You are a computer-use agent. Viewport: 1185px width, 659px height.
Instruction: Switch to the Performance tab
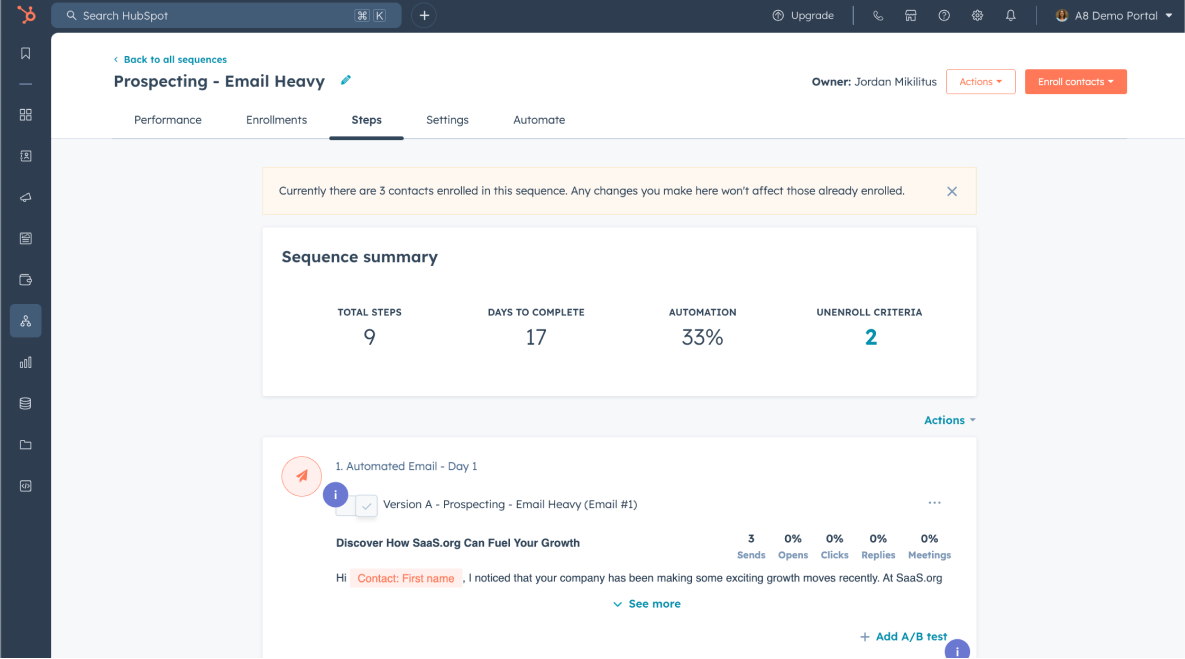click(x=168, y=120)
